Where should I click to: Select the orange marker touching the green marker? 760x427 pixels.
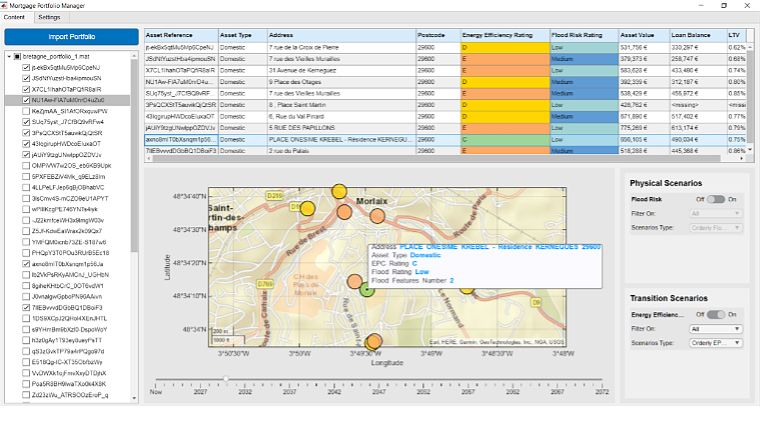click(355, 283)
